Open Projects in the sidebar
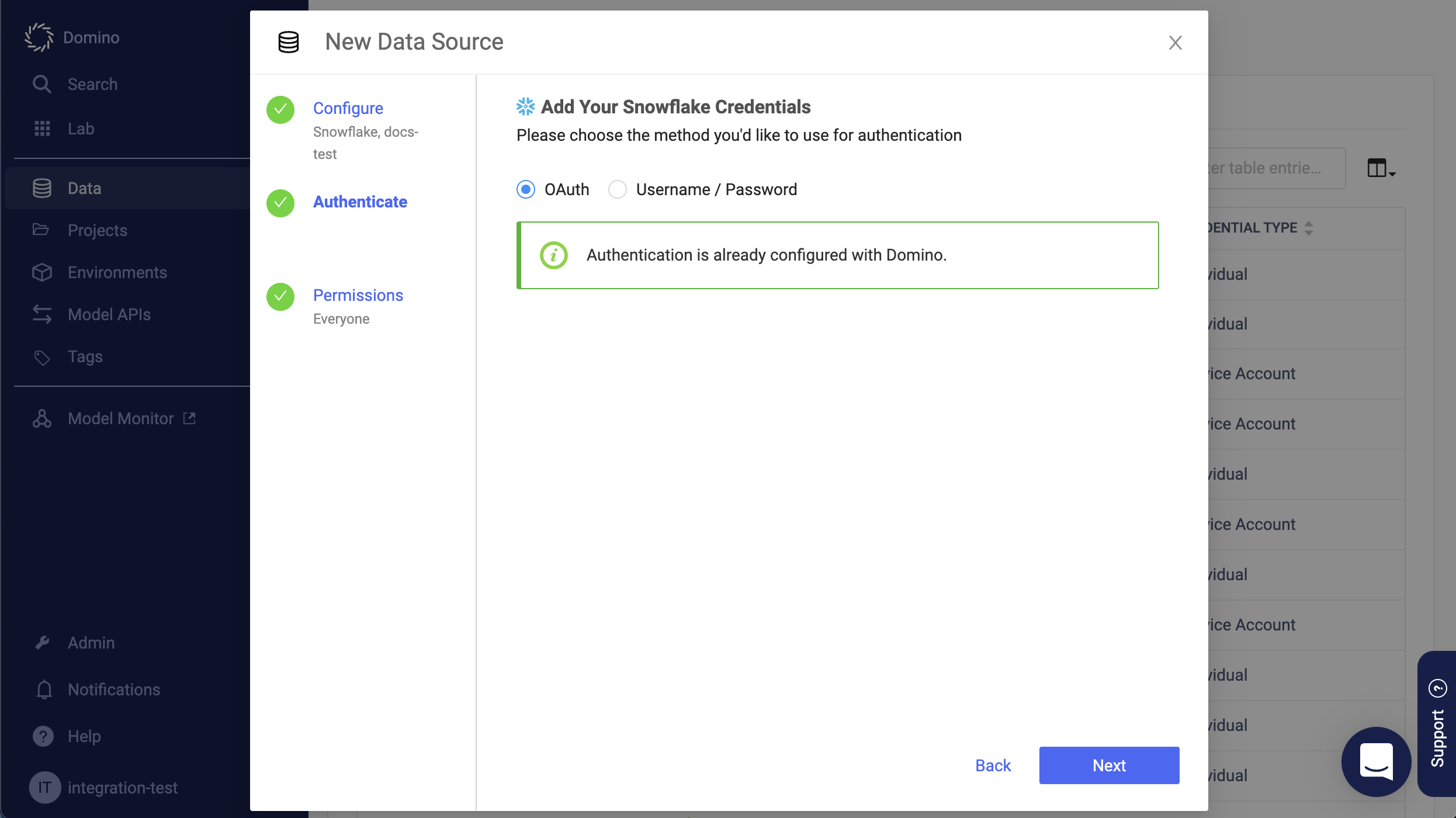This screenshot has width=1456, height=818. tap(98, 230)
